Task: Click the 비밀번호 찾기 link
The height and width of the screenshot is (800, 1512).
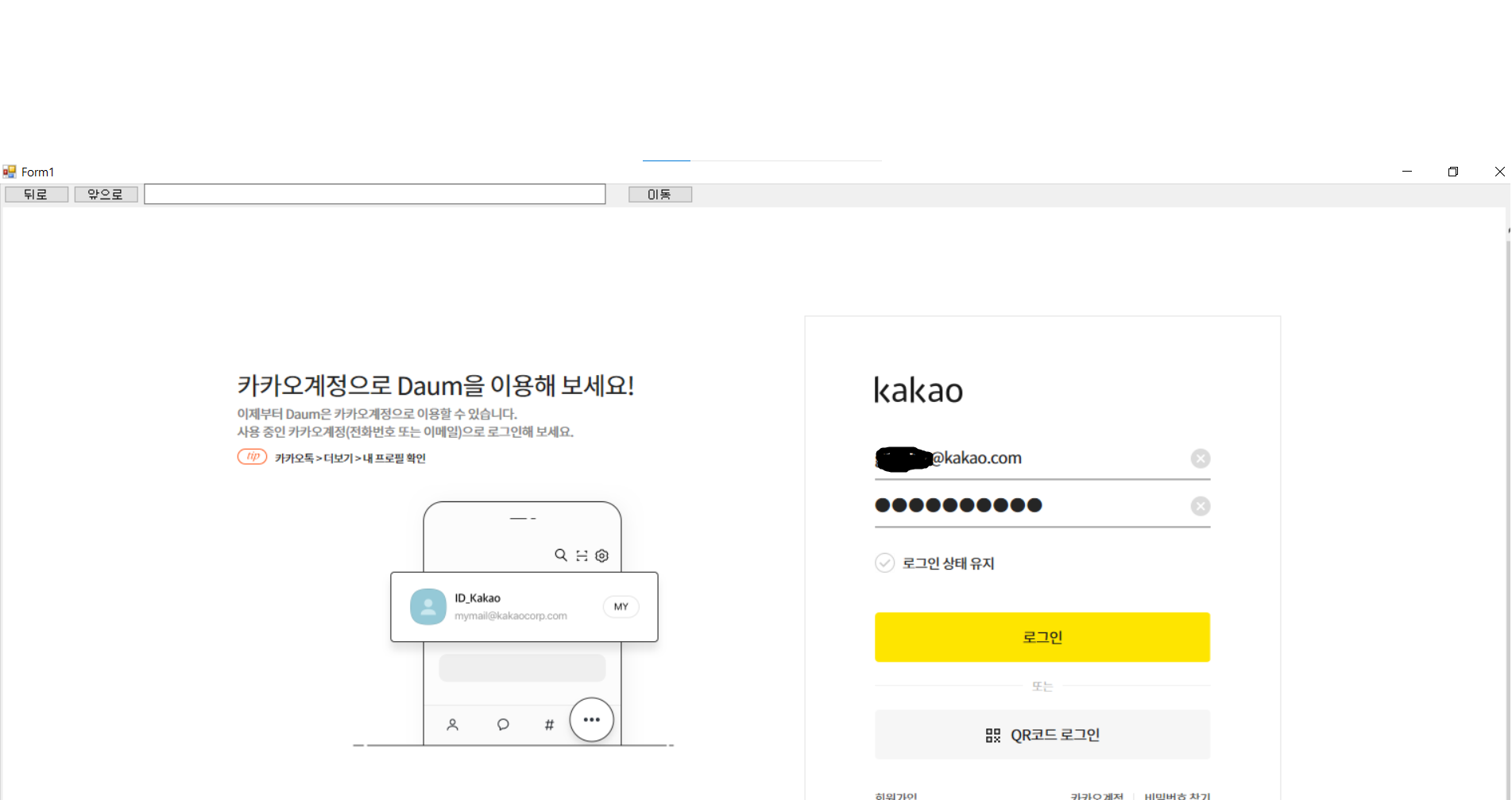Action: (1177, 795)
